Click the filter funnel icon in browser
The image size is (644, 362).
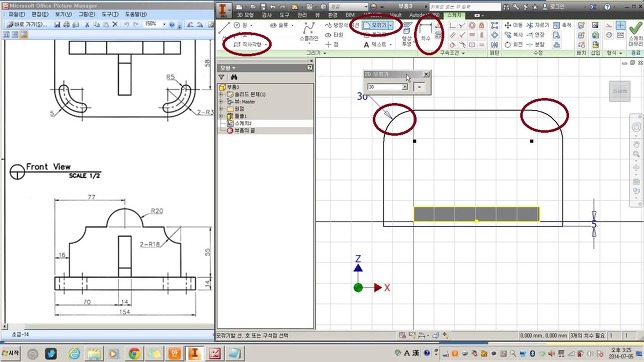click(x=222, y=77)
